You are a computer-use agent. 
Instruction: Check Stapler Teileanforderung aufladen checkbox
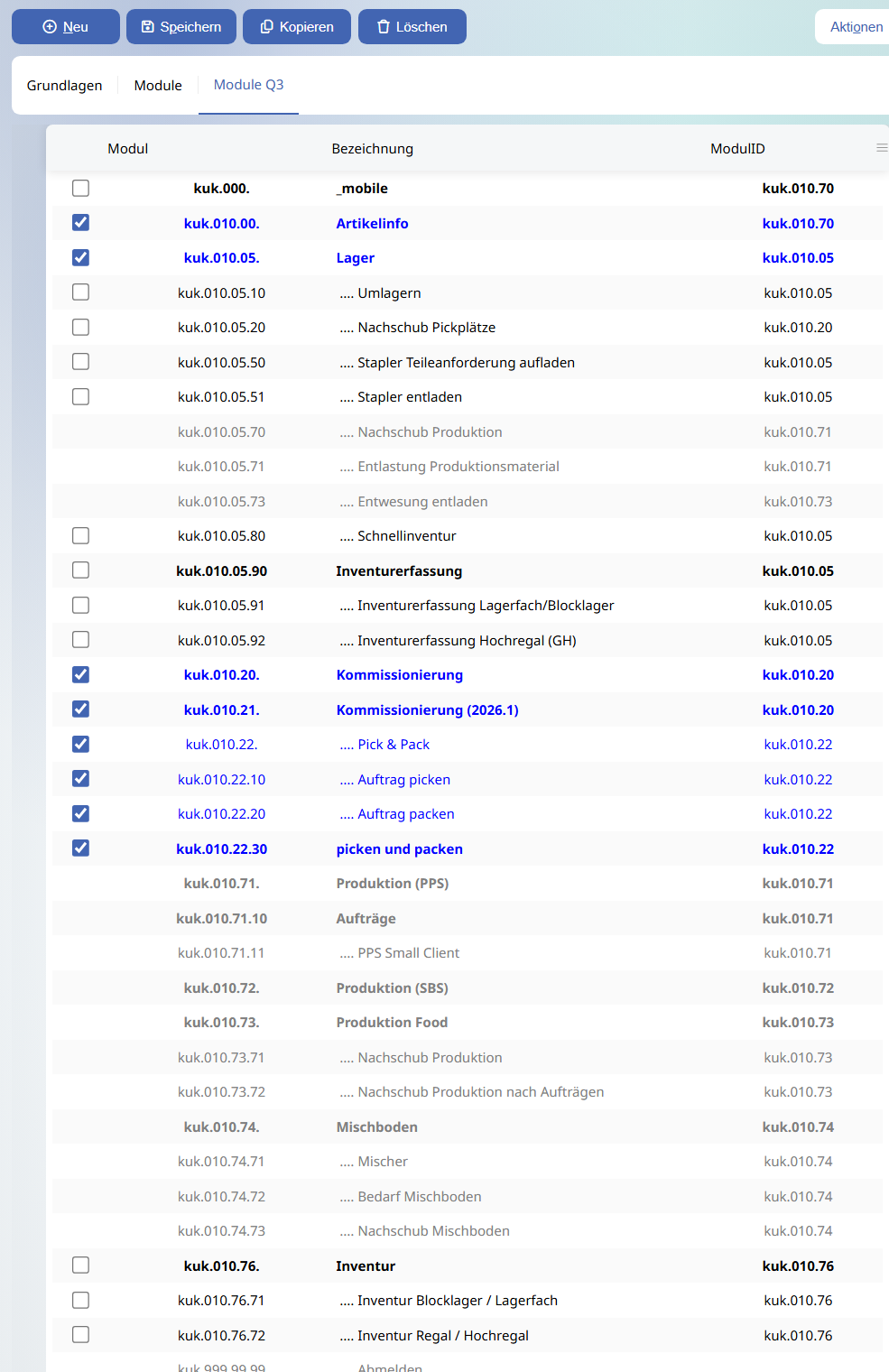click(80, 362)
